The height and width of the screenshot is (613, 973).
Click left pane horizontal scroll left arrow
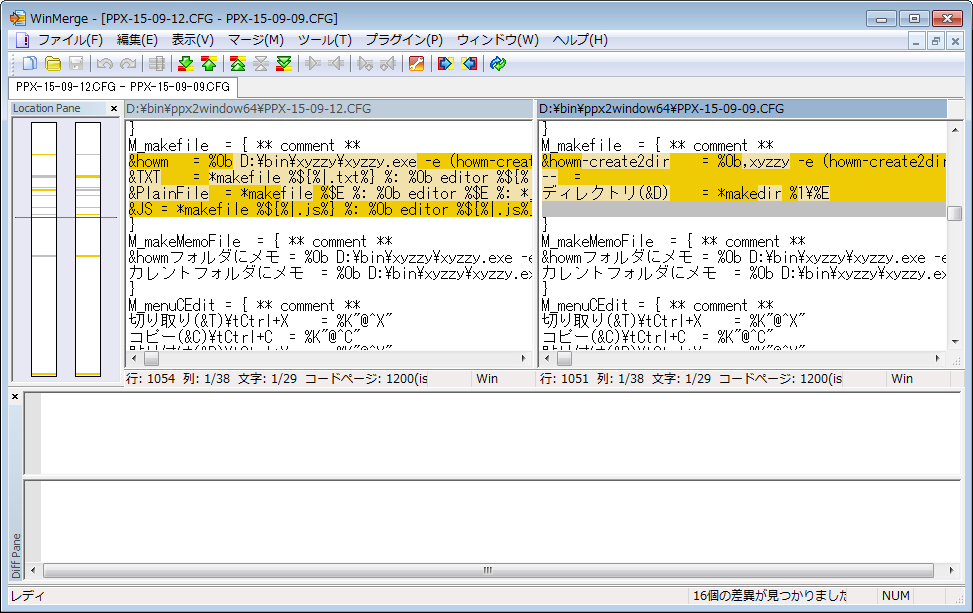click(x=135, y=359)
